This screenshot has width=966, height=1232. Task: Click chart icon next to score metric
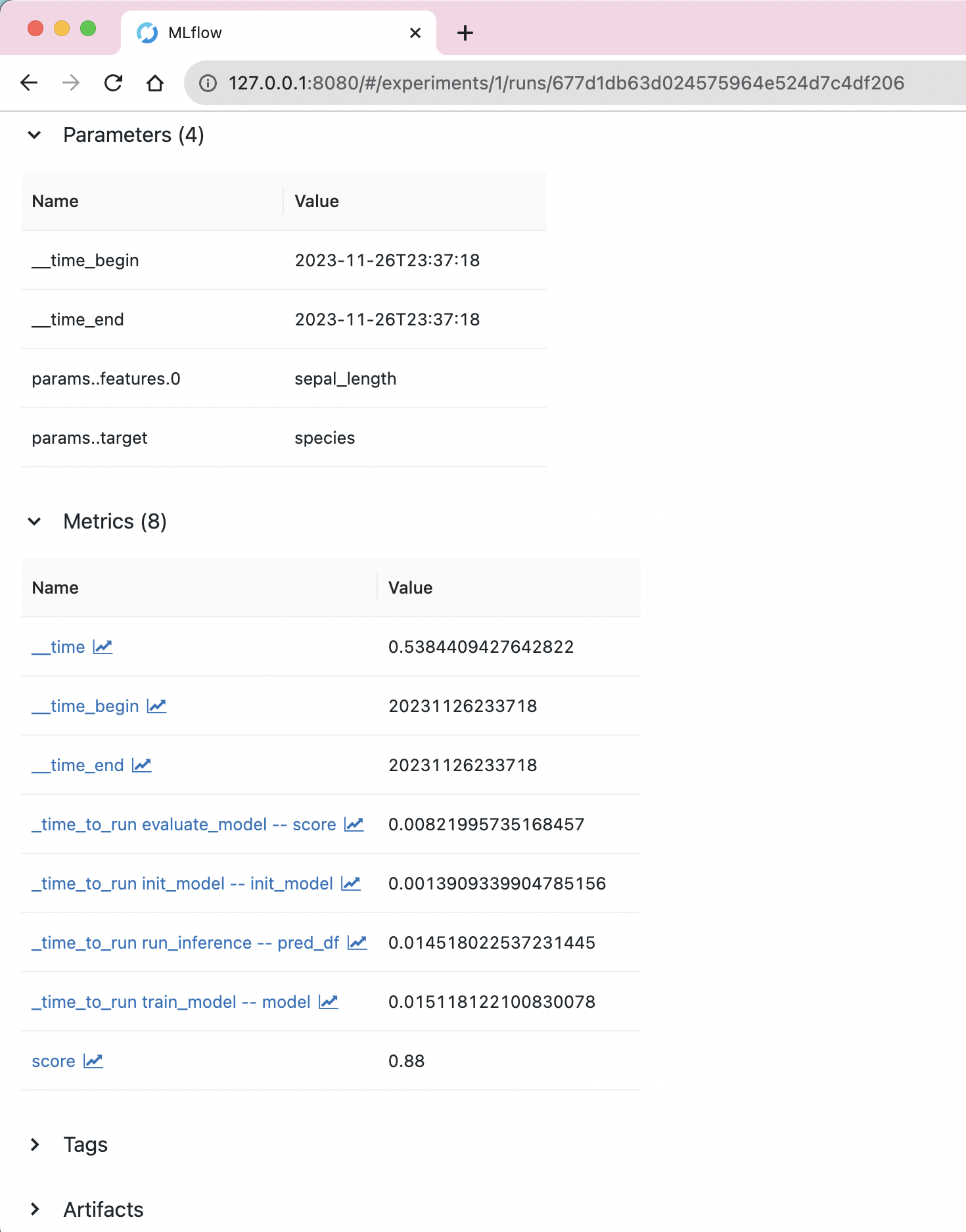pyautogui.click(x=93, y=1061)
